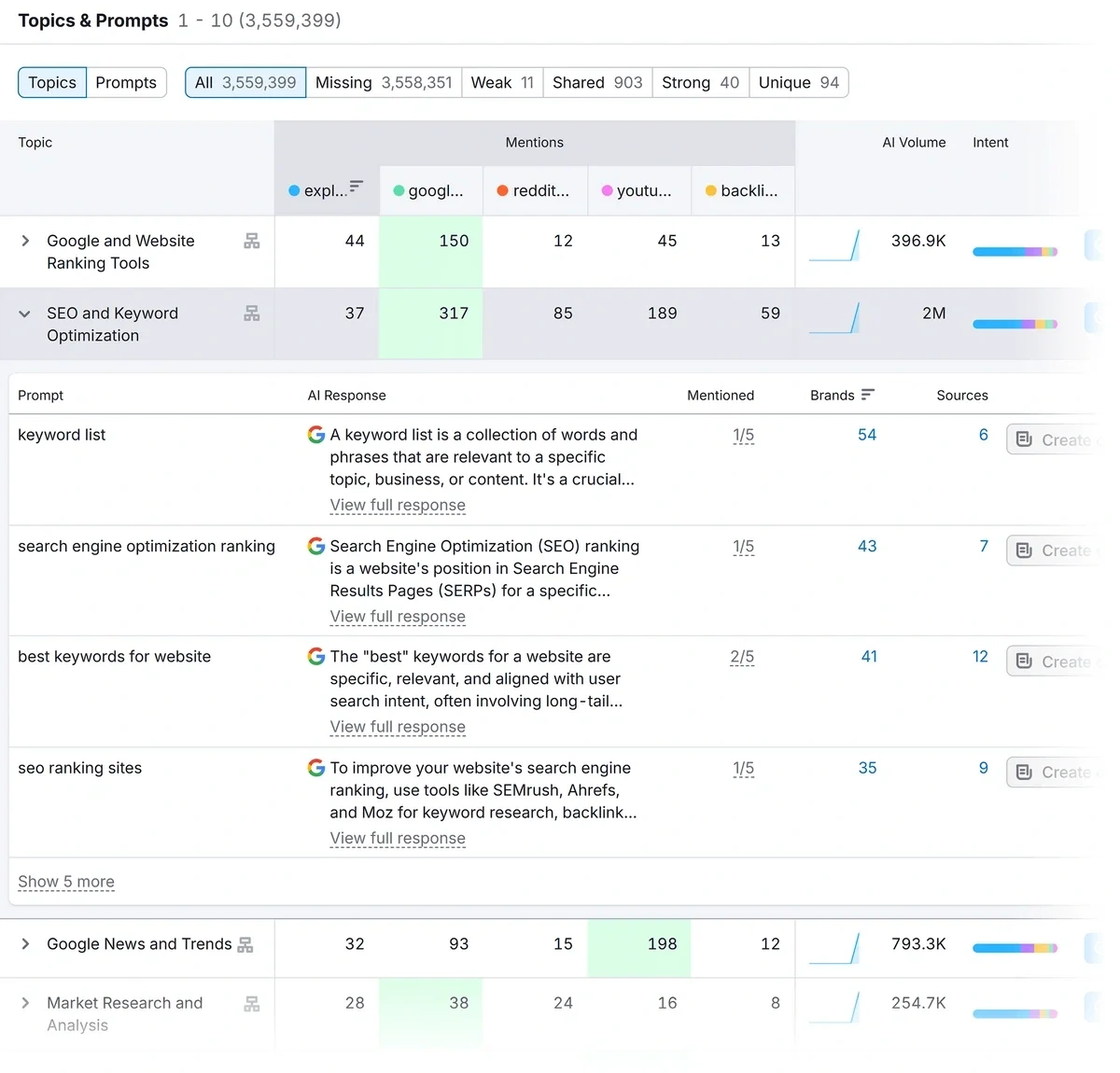The image size is (1120, 1073).
Task: Open the Unique 94 filter tab
Action: [798, 83]
